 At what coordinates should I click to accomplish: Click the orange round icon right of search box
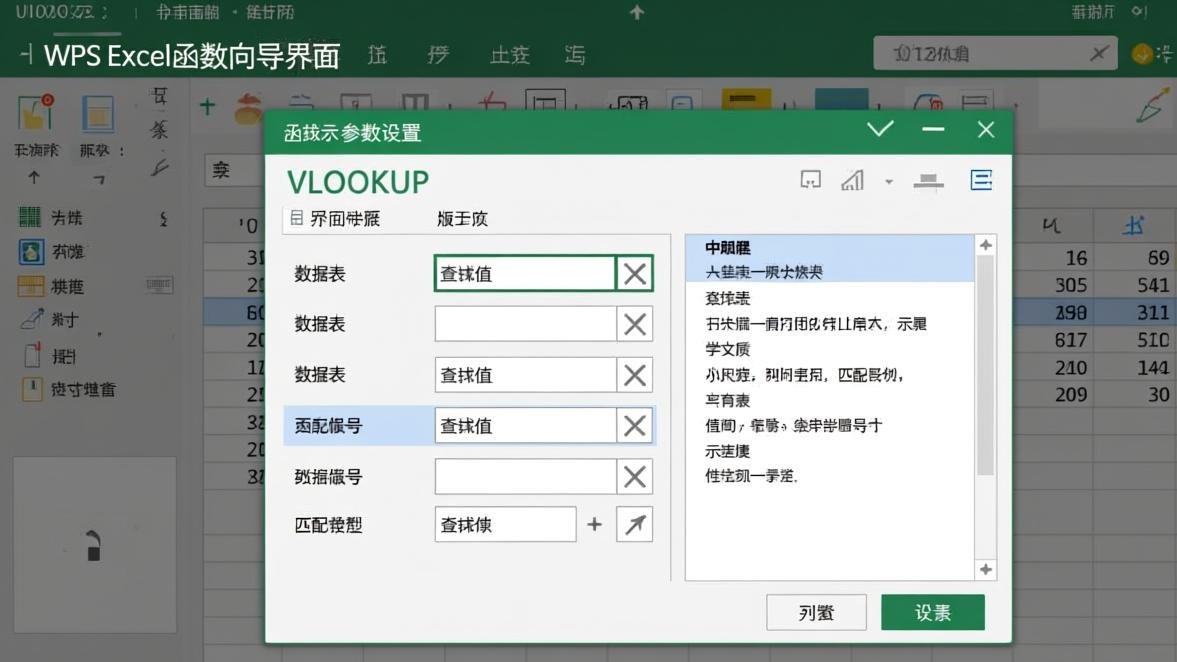[x=1142, y=54]
